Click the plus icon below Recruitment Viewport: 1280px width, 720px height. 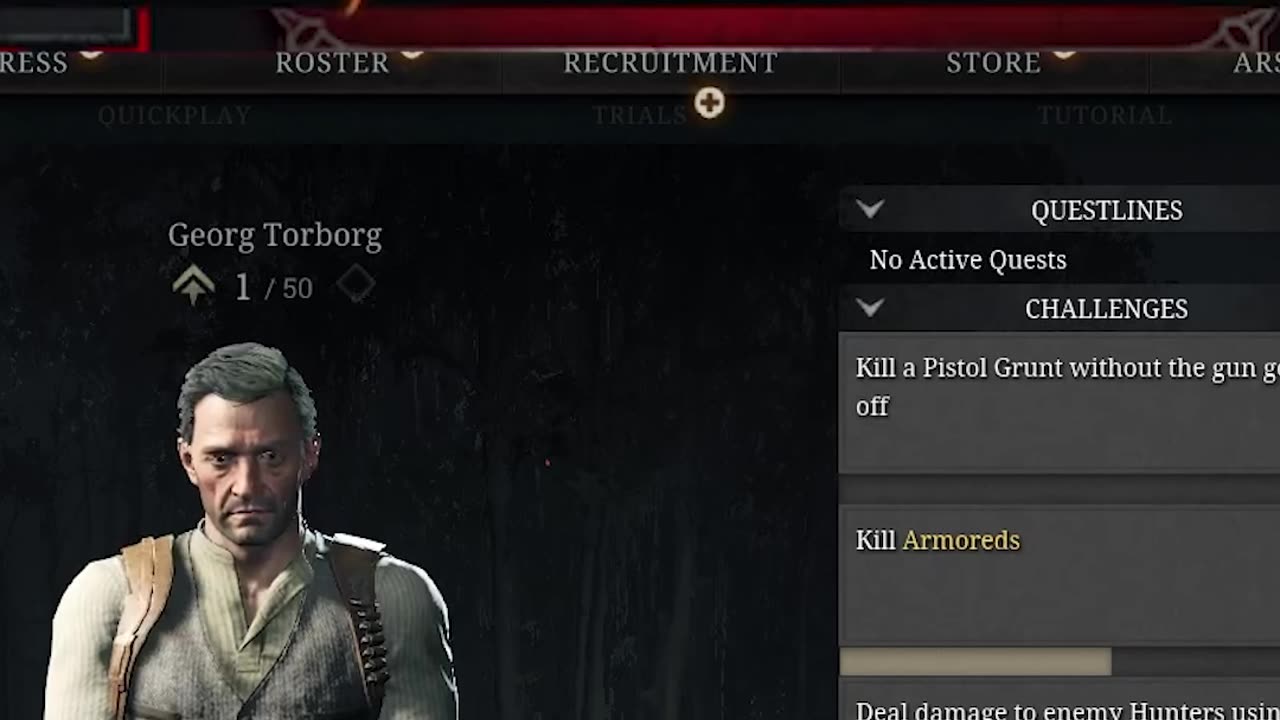[x=709, y=103]
